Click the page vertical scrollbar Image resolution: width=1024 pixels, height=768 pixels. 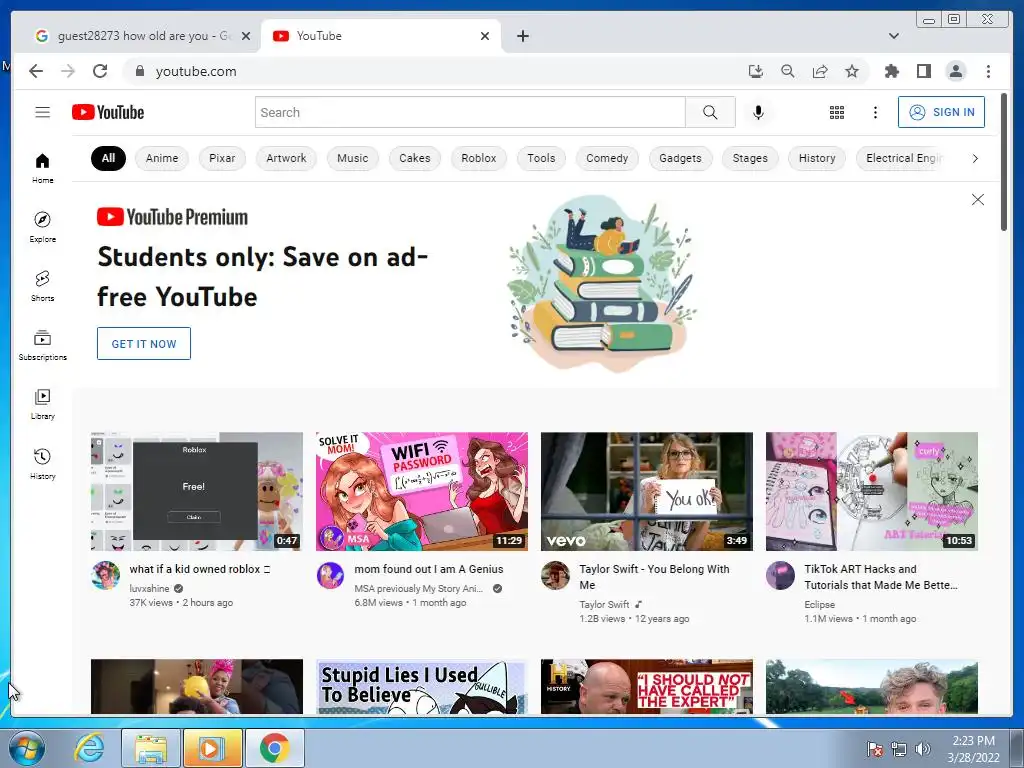(x=1004, y=163)
